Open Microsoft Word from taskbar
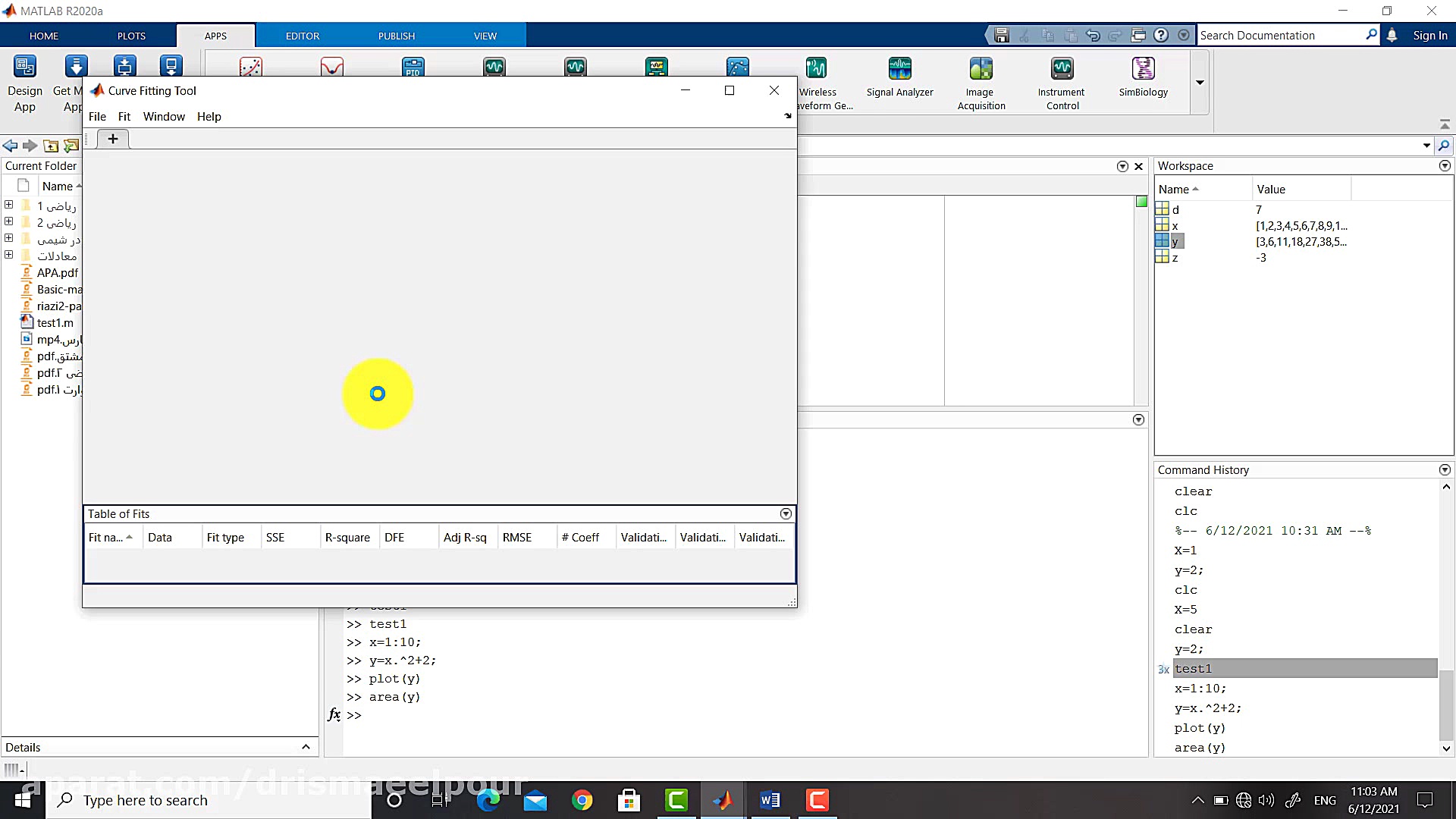Viewport: 1456px width, 819px height. click(770, 800)
